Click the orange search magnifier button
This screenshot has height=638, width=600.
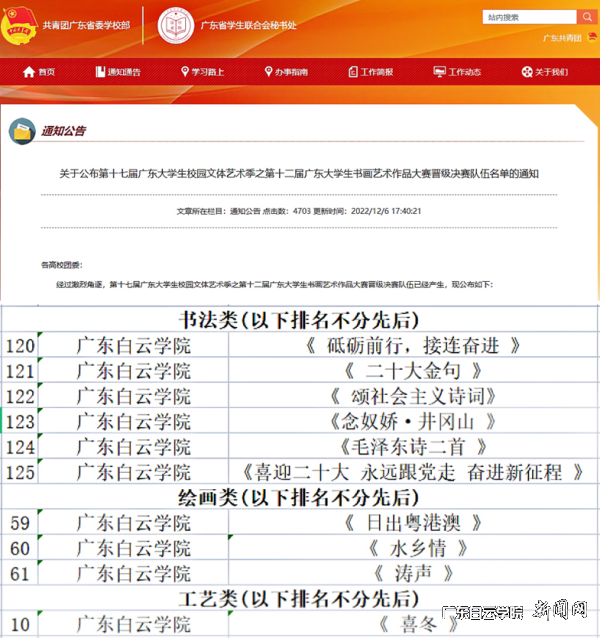(587, 17)
